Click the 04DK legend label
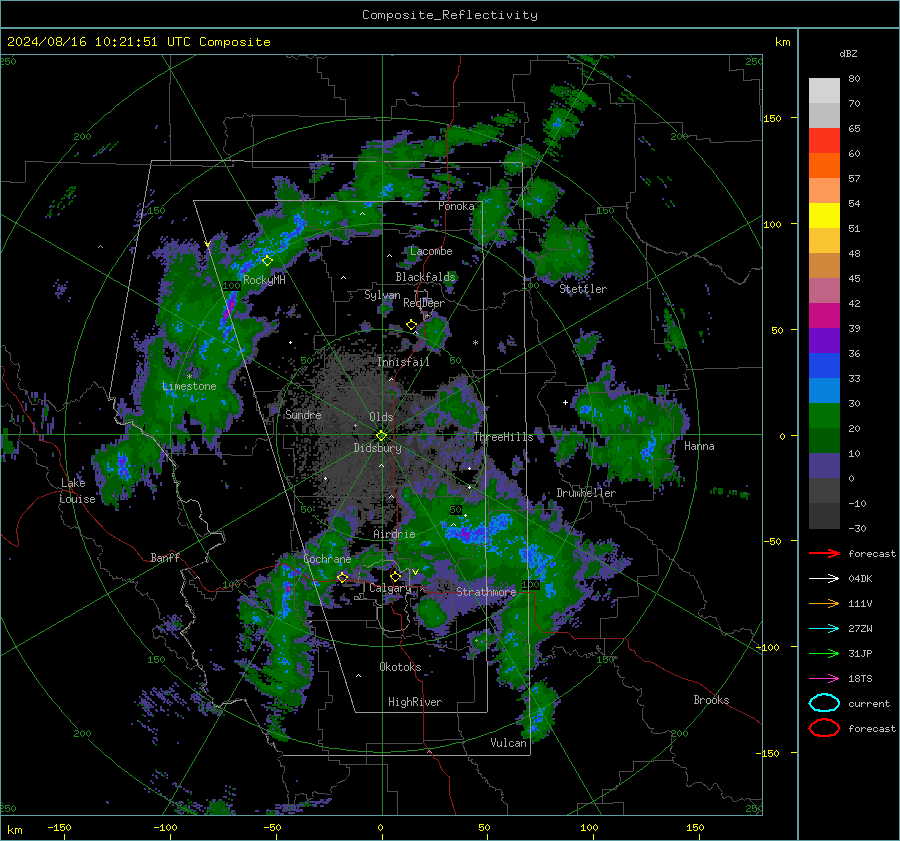 tap(860, 579)
